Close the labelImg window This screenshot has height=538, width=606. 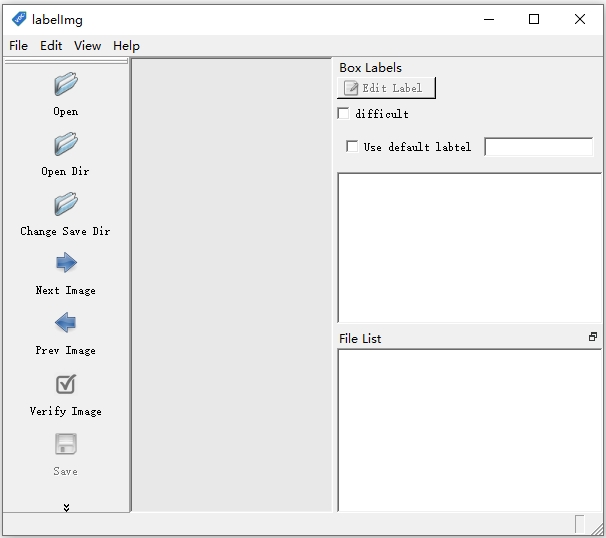point(580,19)
